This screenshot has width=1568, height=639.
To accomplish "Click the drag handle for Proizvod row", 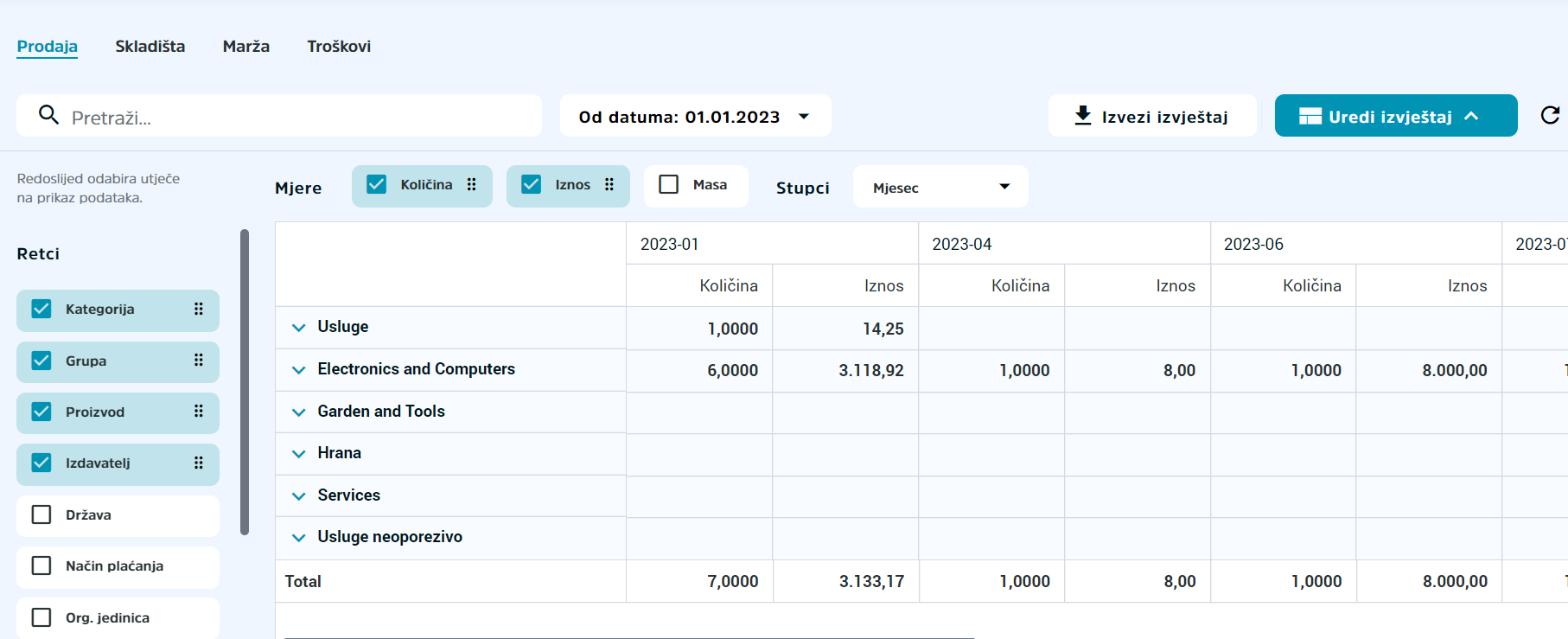I will click(x=198, y=412).
